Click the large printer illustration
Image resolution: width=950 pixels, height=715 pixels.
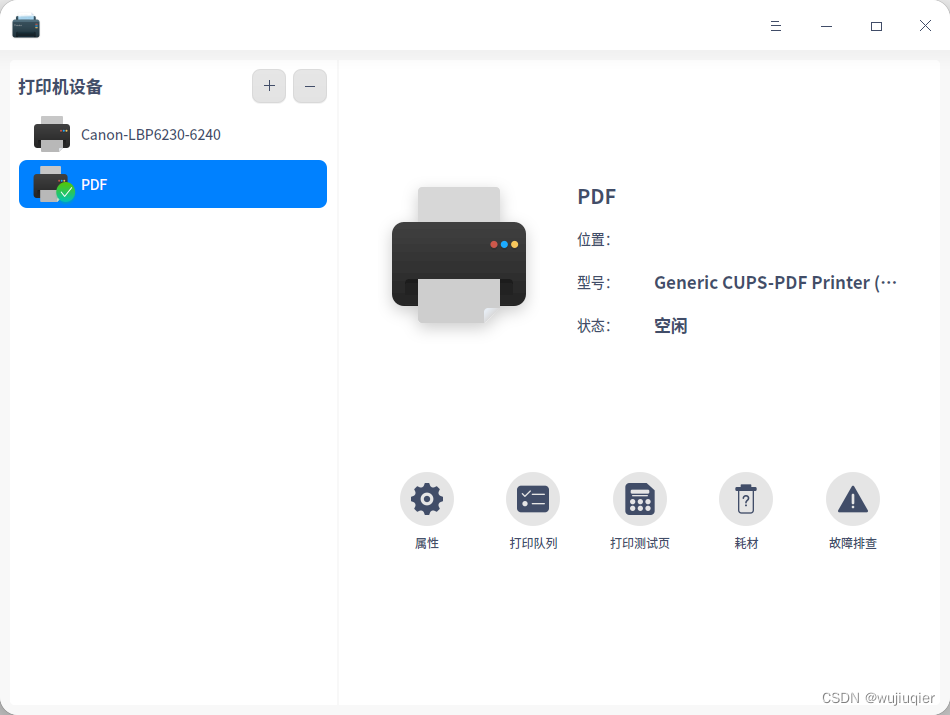pos(459,255)
